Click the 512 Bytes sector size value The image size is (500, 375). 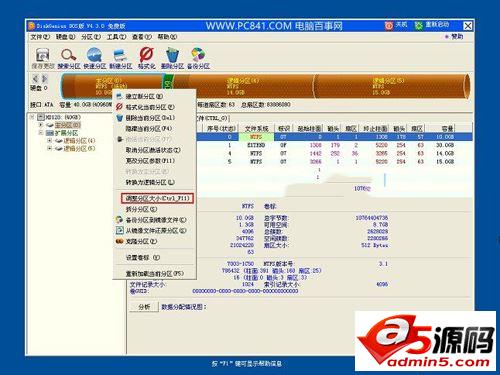(375, 245)
